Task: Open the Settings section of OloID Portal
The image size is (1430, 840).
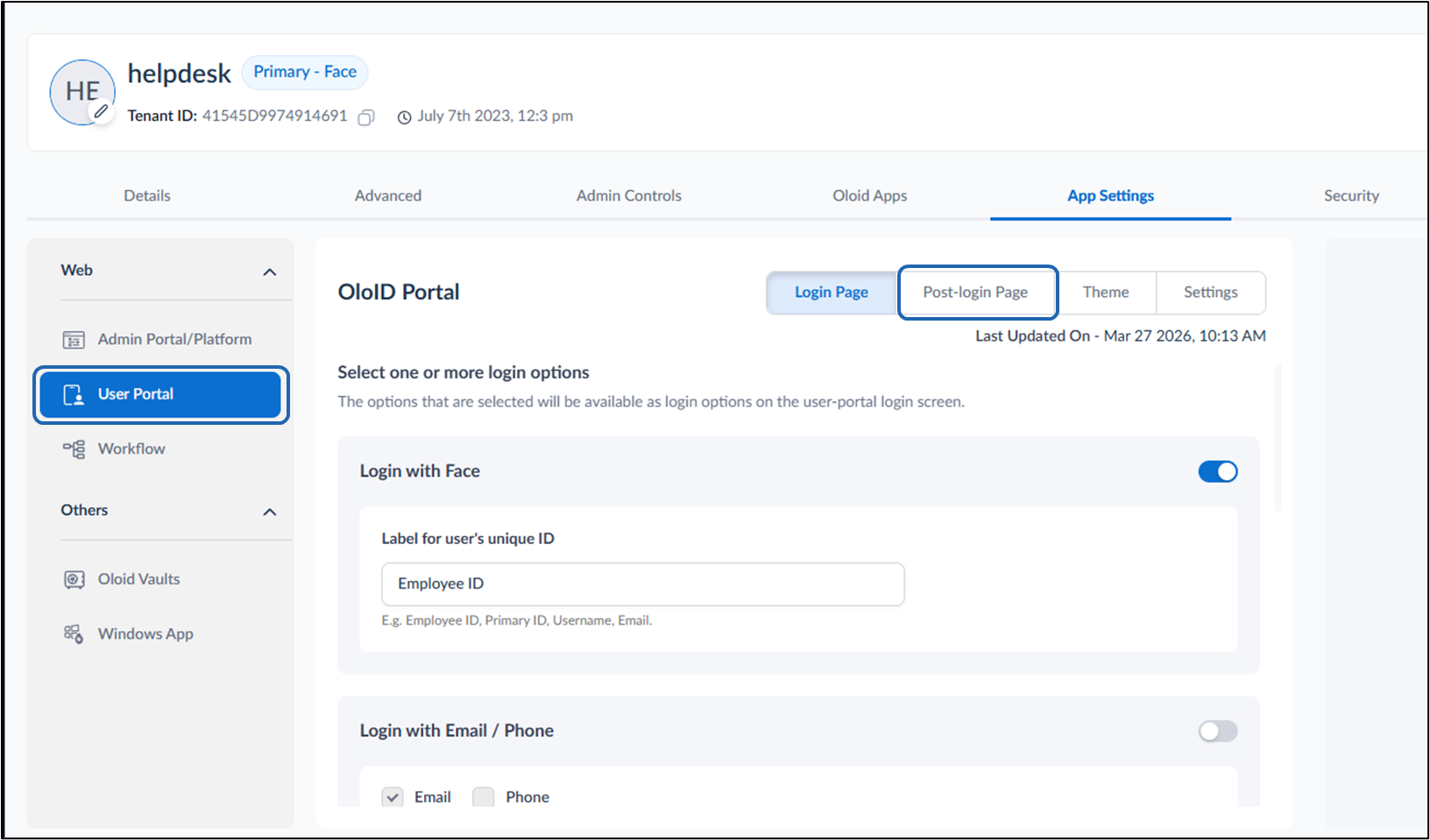Action: coord(1211,293)
